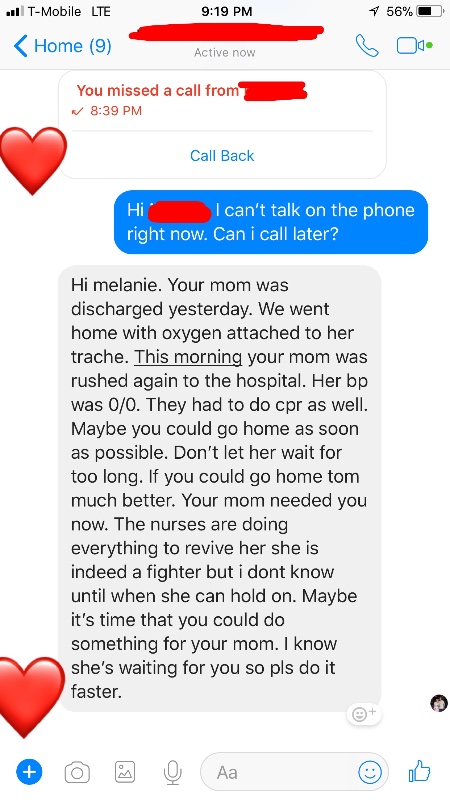Open the photo gallery picker icon

pyautogui.click(x=125, y=772)
